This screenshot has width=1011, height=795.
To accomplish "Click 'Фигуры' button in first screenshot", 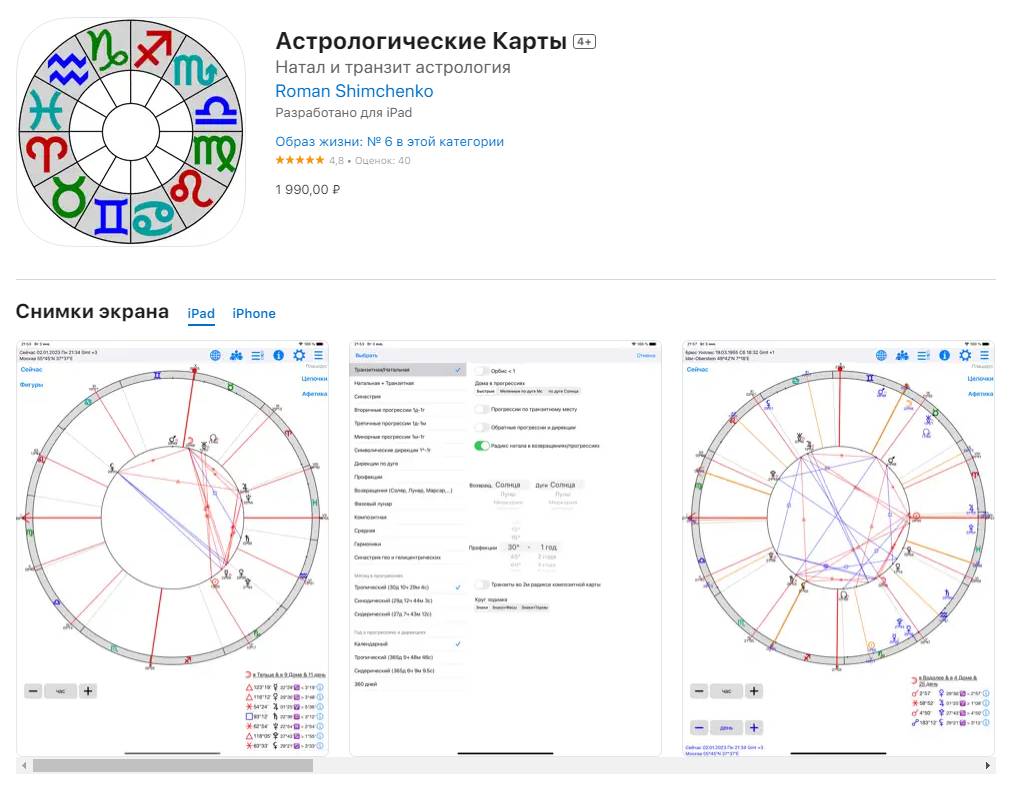I will (31, 384).
